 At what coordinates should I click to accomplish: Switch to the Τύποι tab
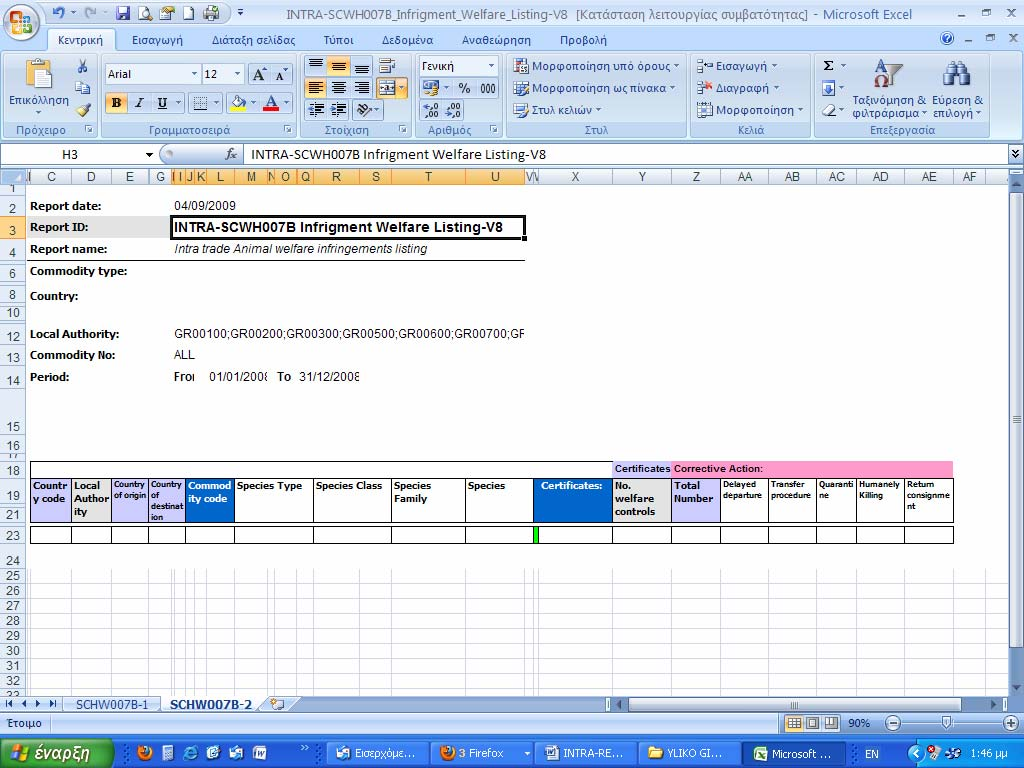pos(338,40)
